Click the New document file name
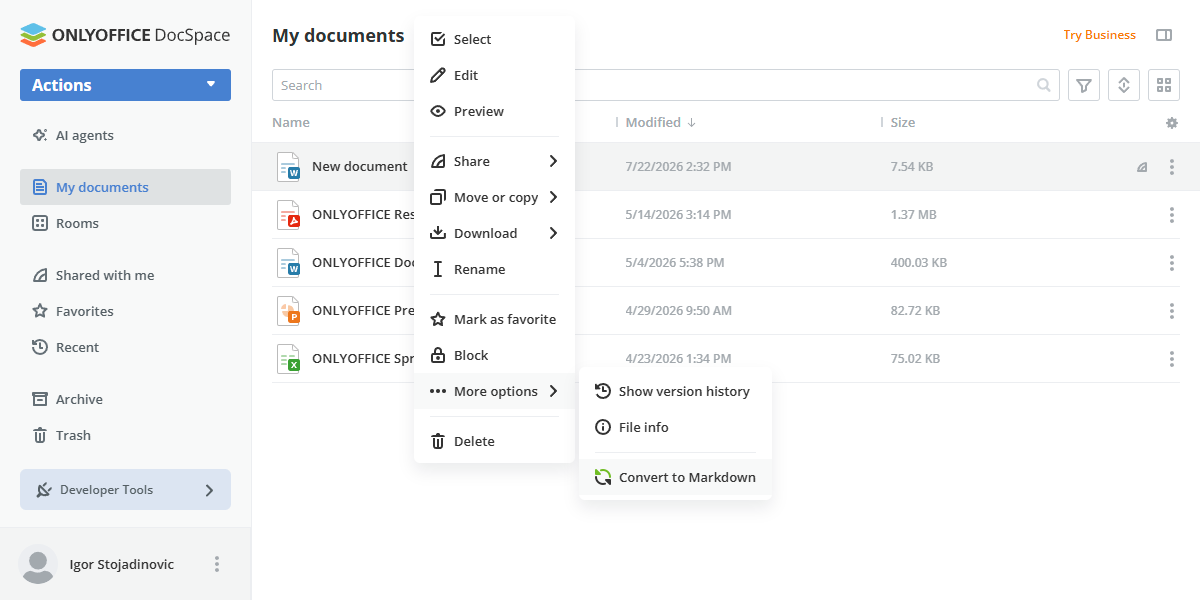Image resolution: width=1200 pixels, height=600 pixels. [360, 166]
